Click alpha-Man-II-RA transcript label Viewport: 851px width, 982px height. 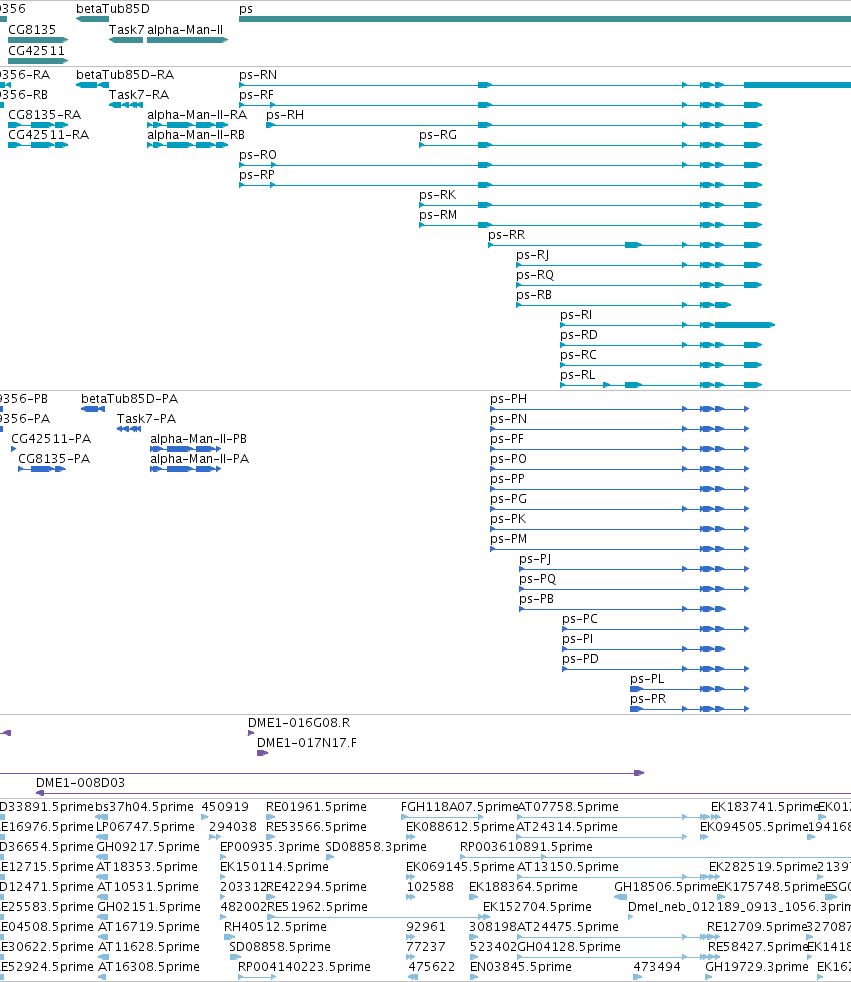pos(197,115)
